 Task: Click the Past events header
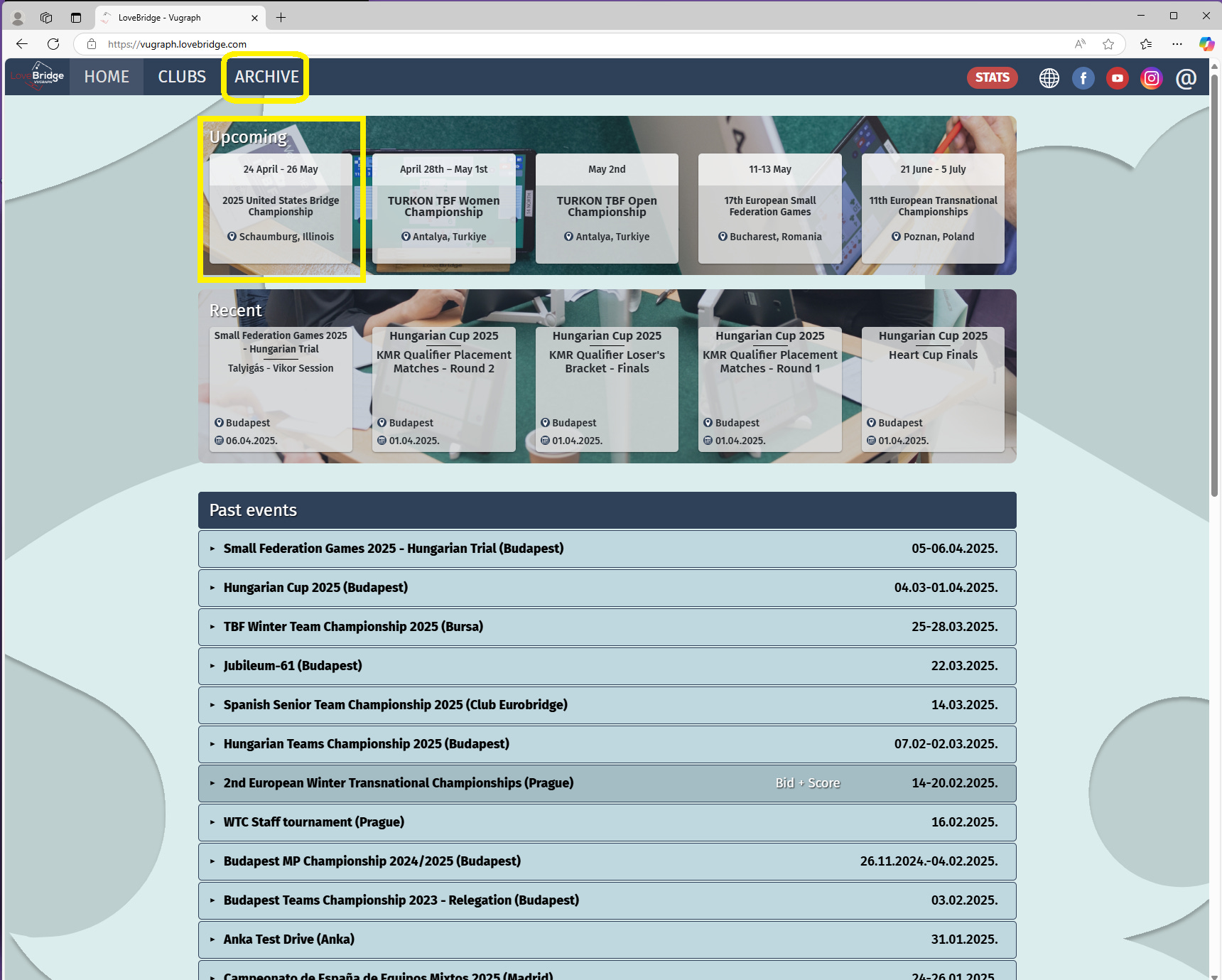607,510
